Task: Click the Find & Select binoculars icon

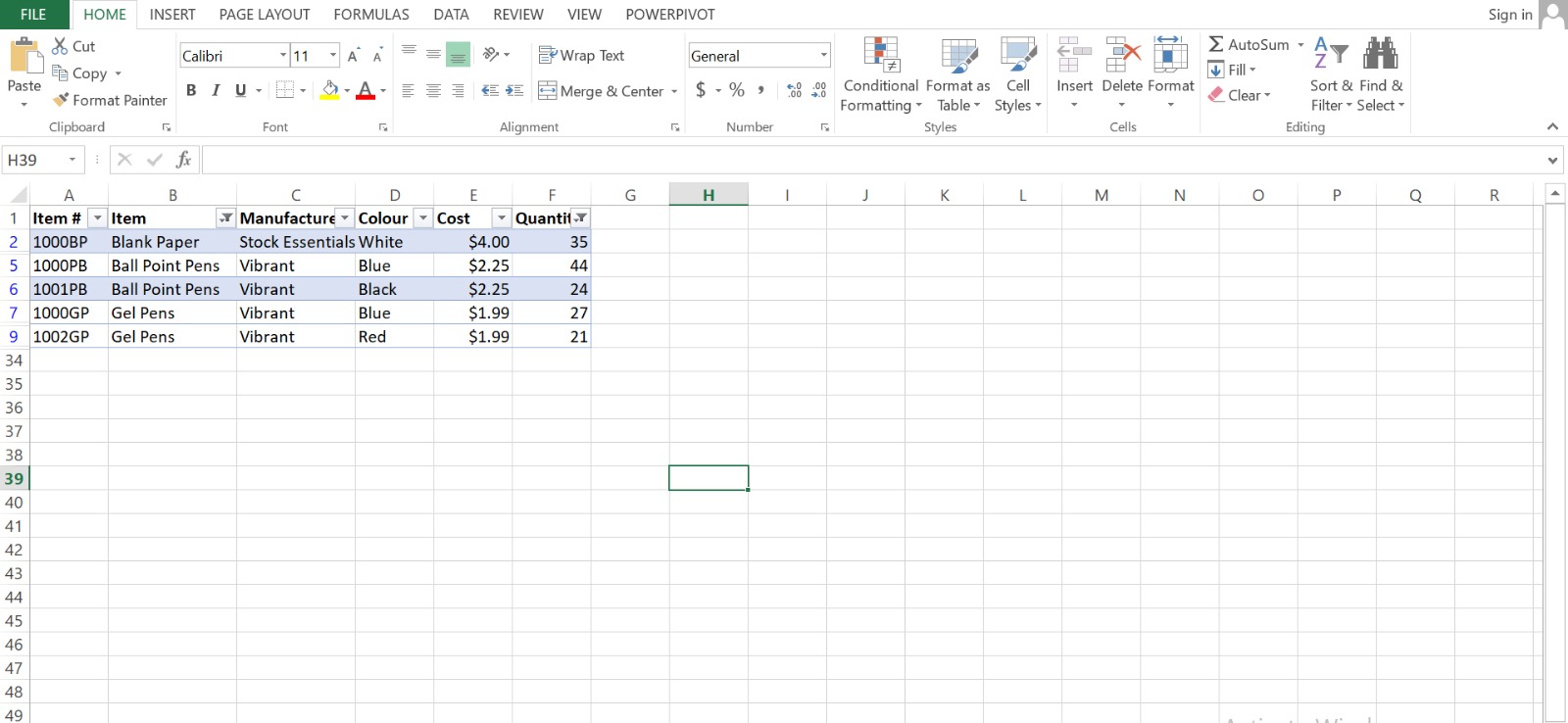Action: point(1380,54)
